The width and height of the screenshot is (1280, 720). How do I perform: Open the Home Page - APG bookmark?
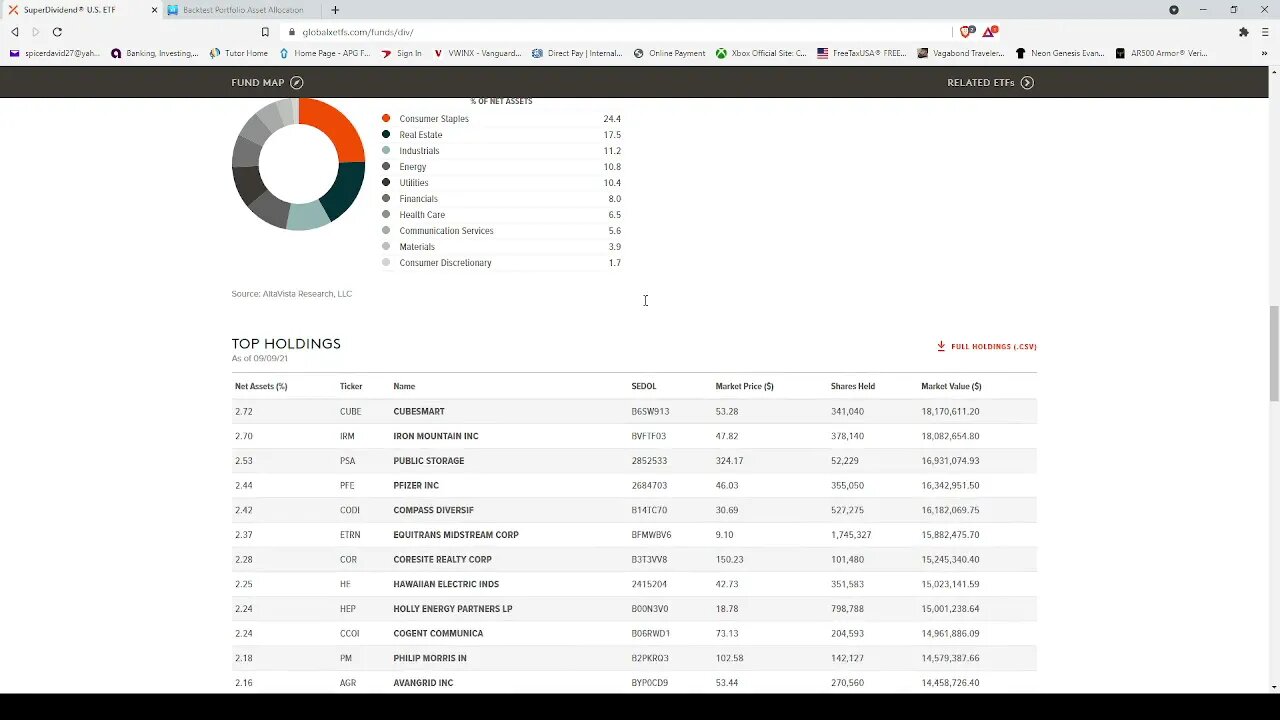(325, 53)
